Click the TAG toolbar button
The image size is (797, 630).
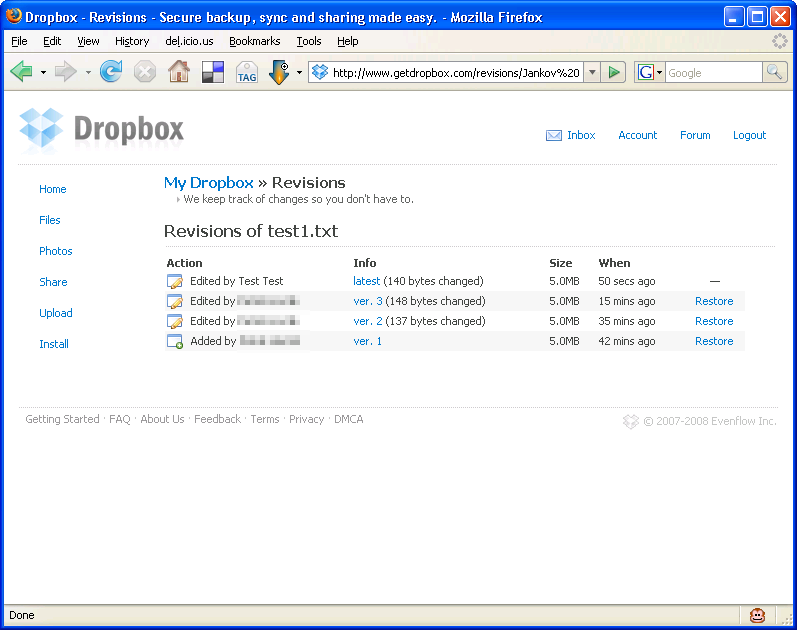click(x=247, y=72)
